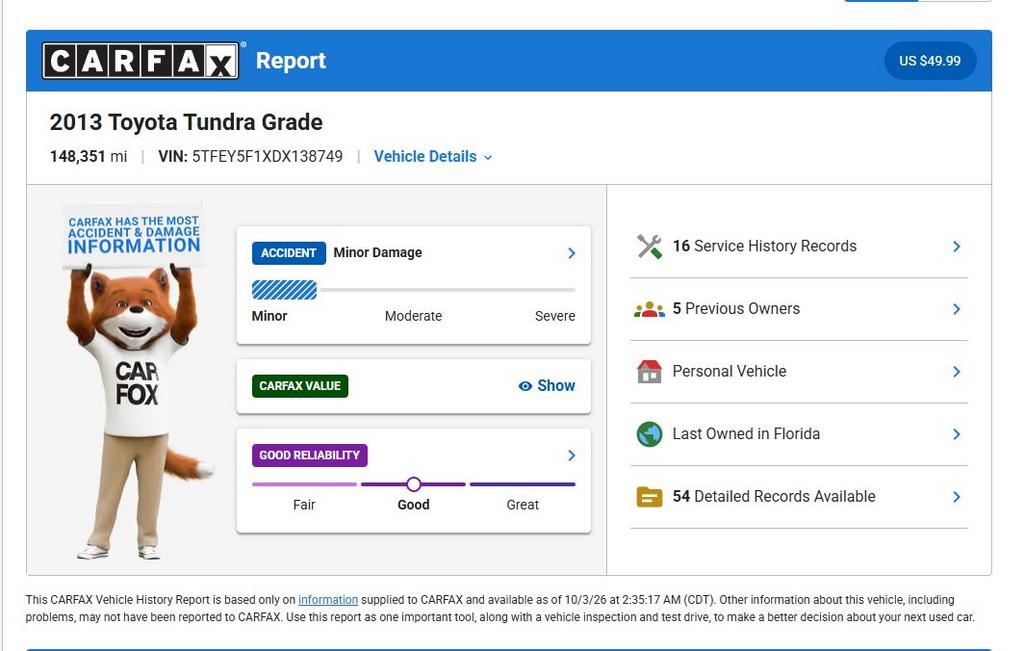This screenshot has height=651, width=1024.
Task: Click the Last Owned in Florida text
Action: click(x=746, y=434)
